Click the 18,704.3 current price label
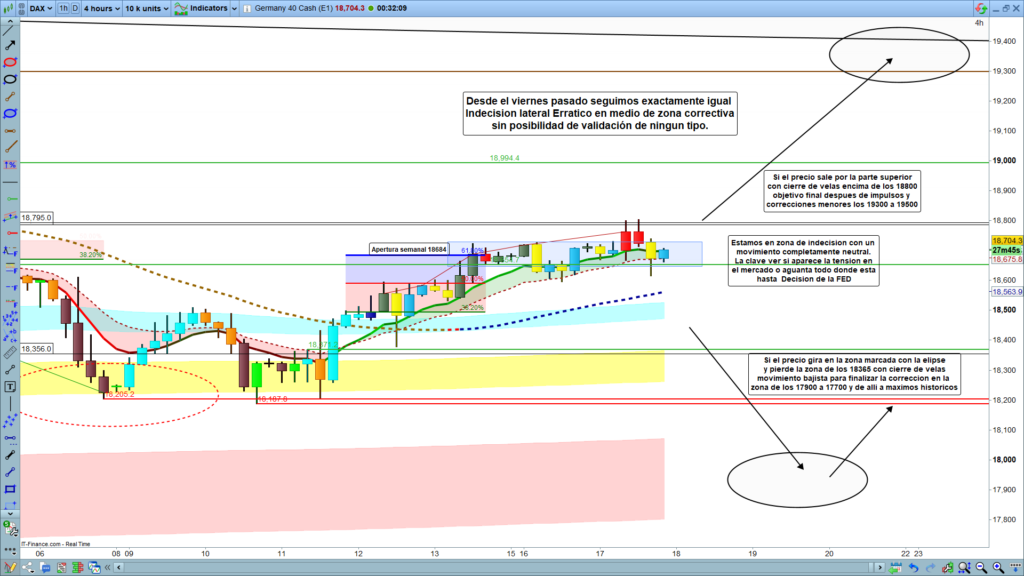This screenshot has width=1024, height=576. [1004, 241]
